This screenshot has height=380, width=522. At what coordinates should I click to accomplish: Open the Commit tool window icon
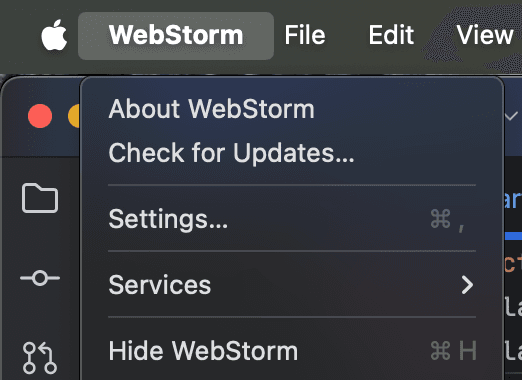[40, 278]
